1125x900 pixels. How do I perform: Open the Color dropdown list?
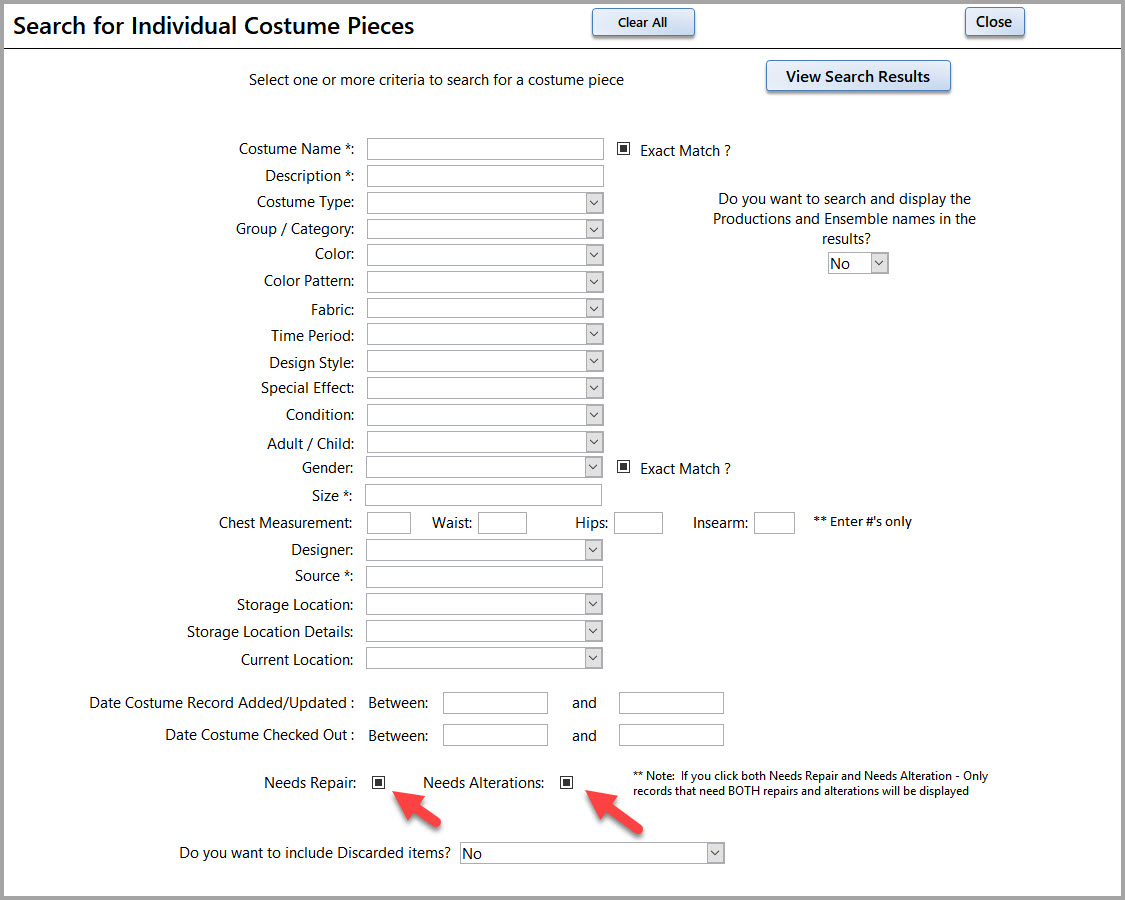(x=594, y=255)
